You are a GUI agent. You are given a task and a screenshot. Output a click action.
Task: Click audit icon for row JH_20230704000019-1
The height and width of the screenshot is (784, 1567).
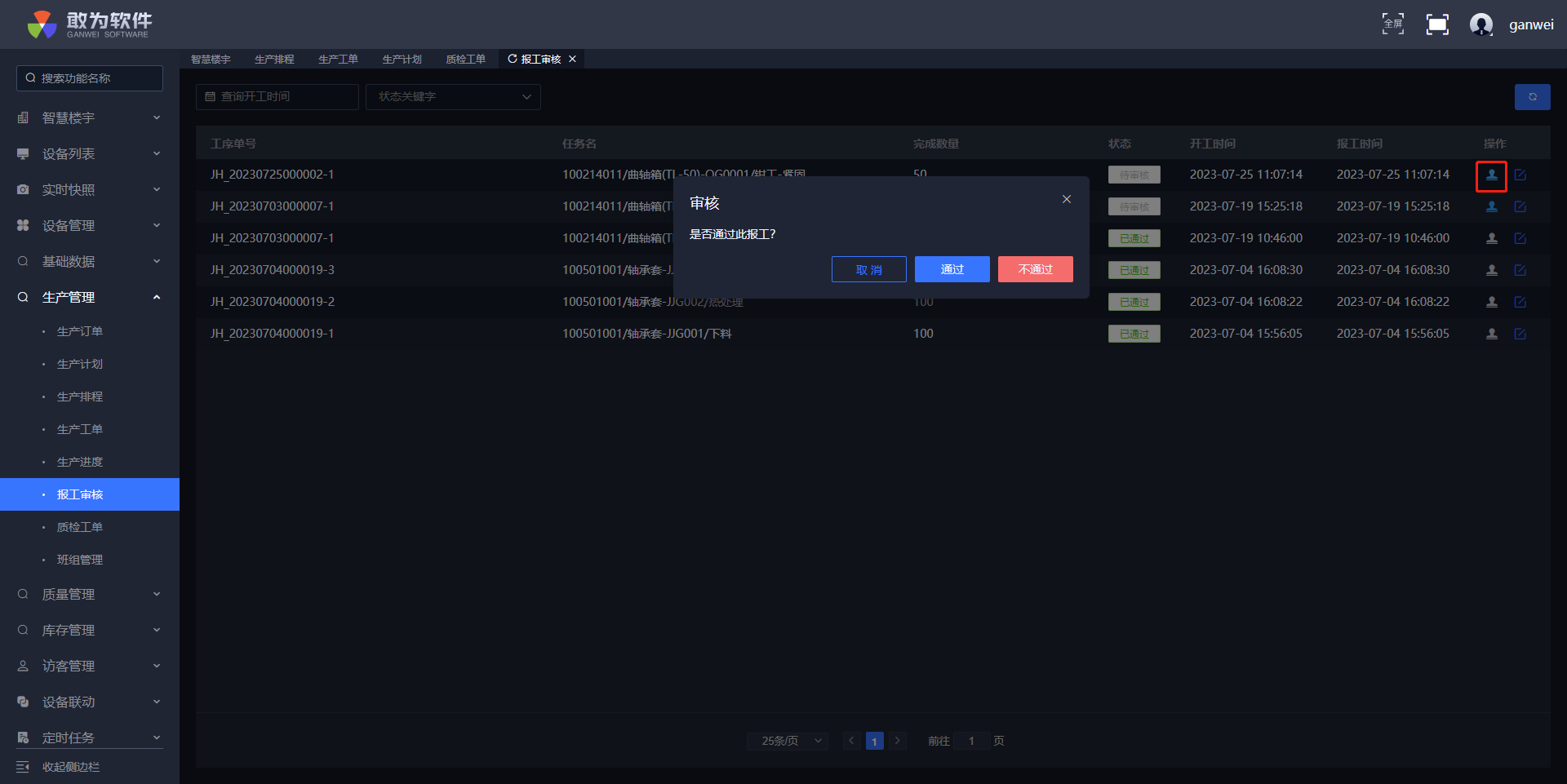1492,334
